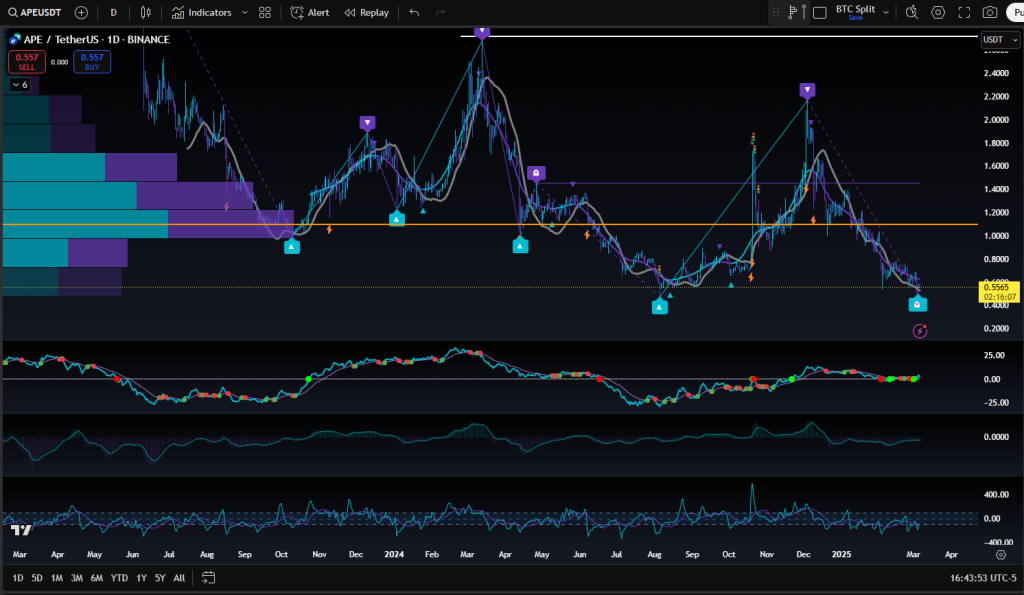Click the 25.00 label on oscillator scale
Viewport: 1024px width, 595px height.
tap(994, 355)
